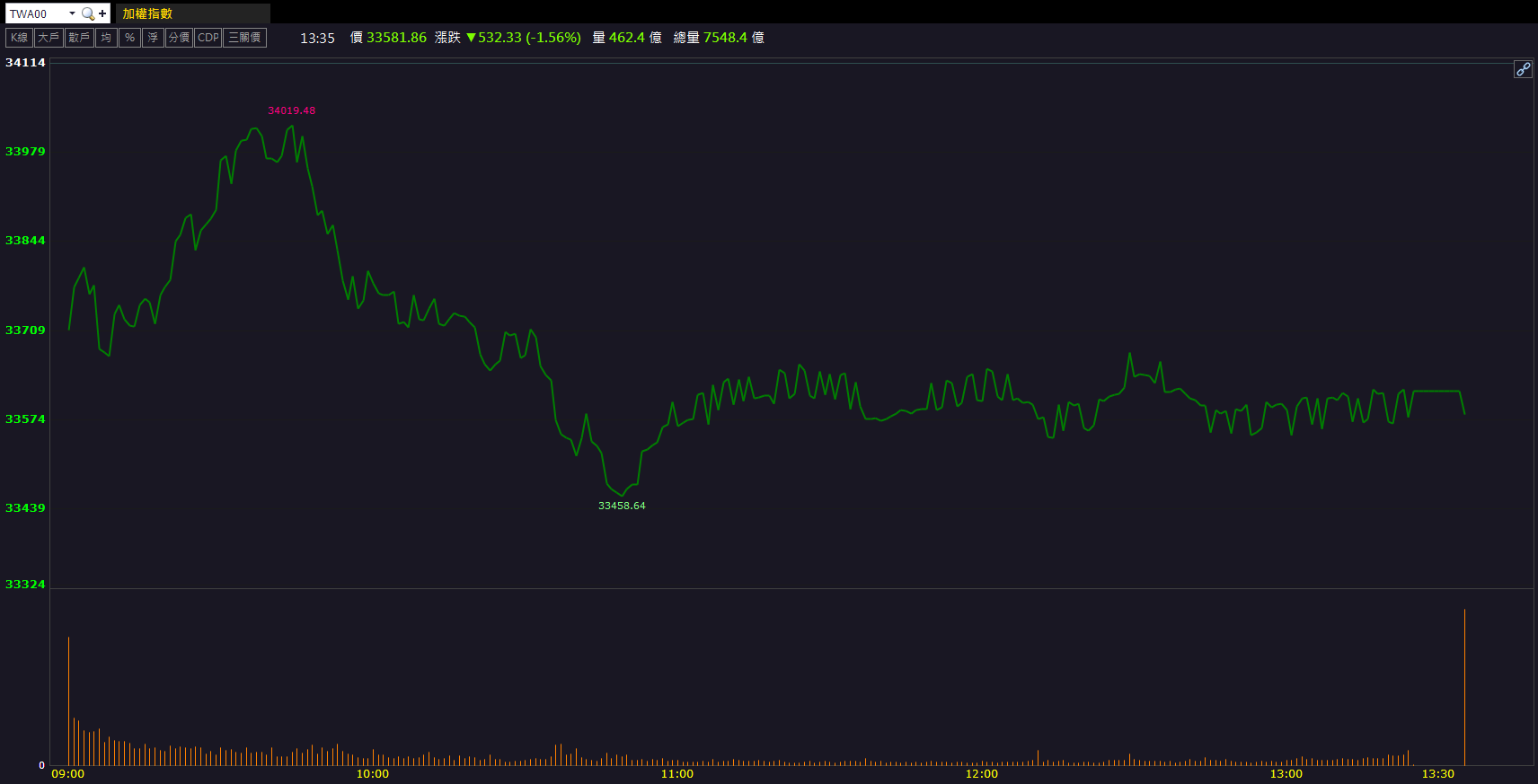1538x784 pixels.
Task: Click into the TWA00 symbol input field
Action: point(36,13)
